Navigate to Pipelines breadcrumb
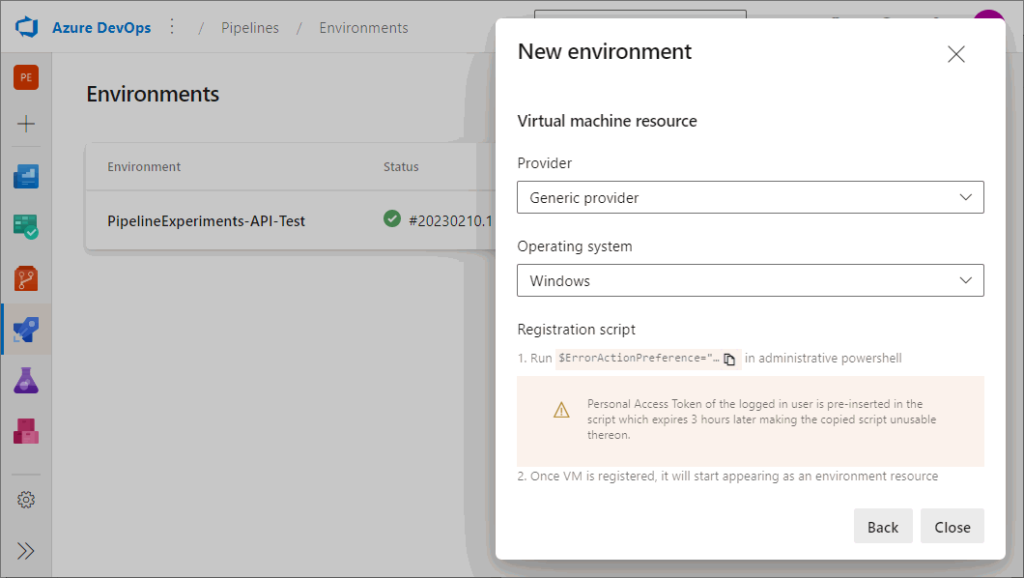Viewport: 1024px width, 578px height. pyautogui.click(x=250, y=28)
